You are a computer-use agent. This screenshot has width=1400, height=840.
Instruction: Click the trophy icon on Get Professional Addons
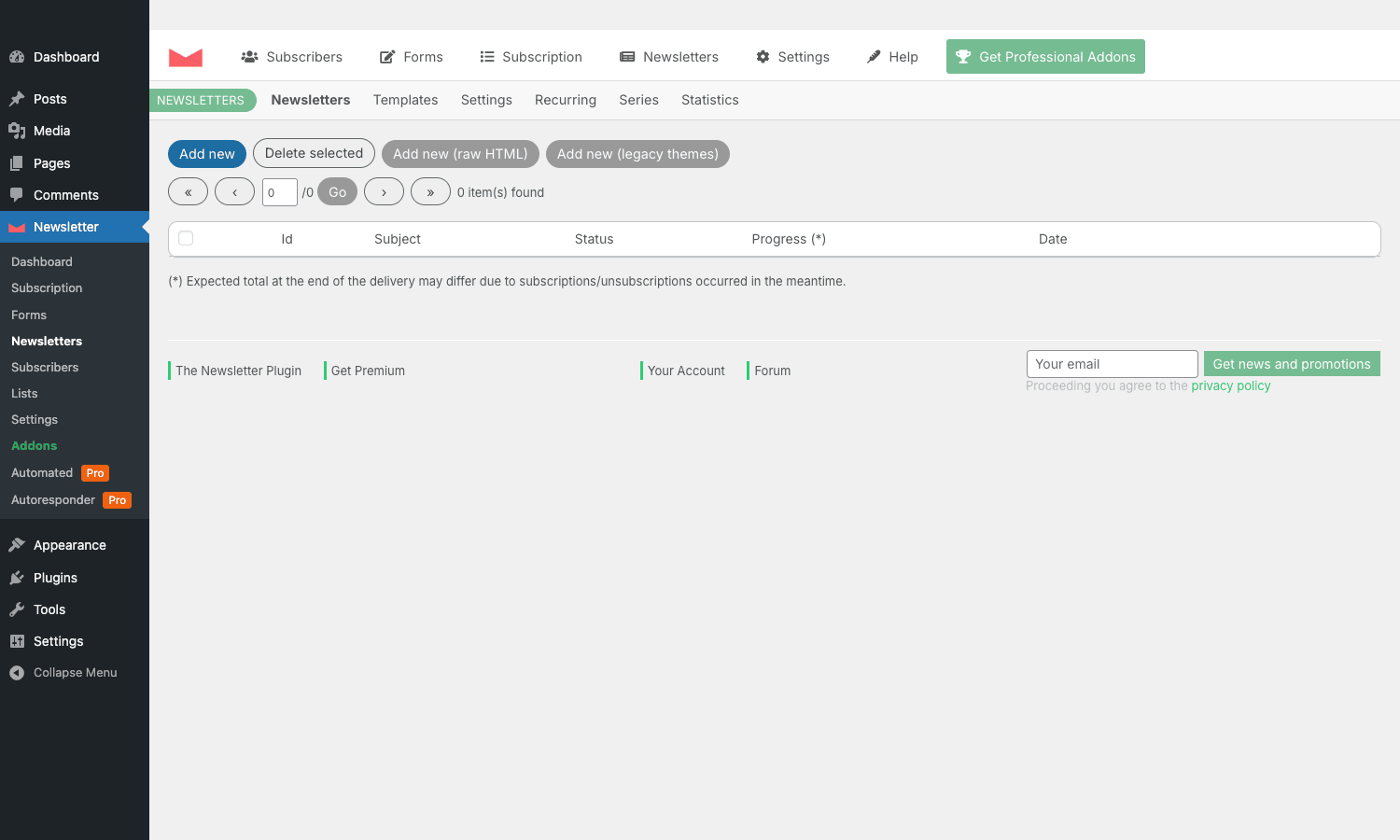(x=963, y=57)
